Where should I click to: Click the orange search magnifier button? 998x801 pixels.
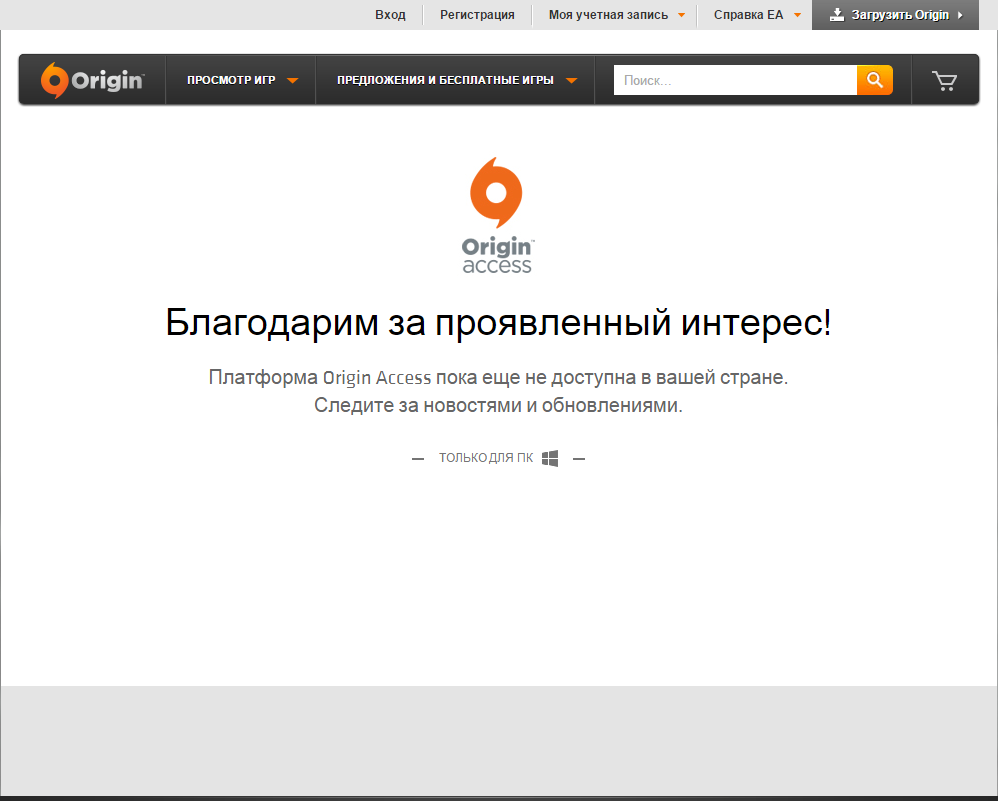pos(875,80)
